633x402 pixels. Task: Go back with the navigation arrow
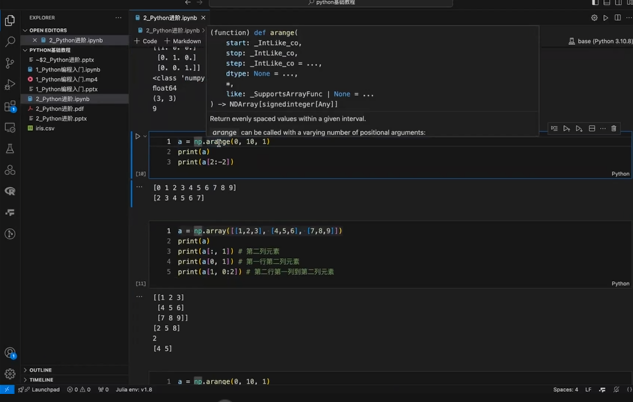click(x=188, y=2)
